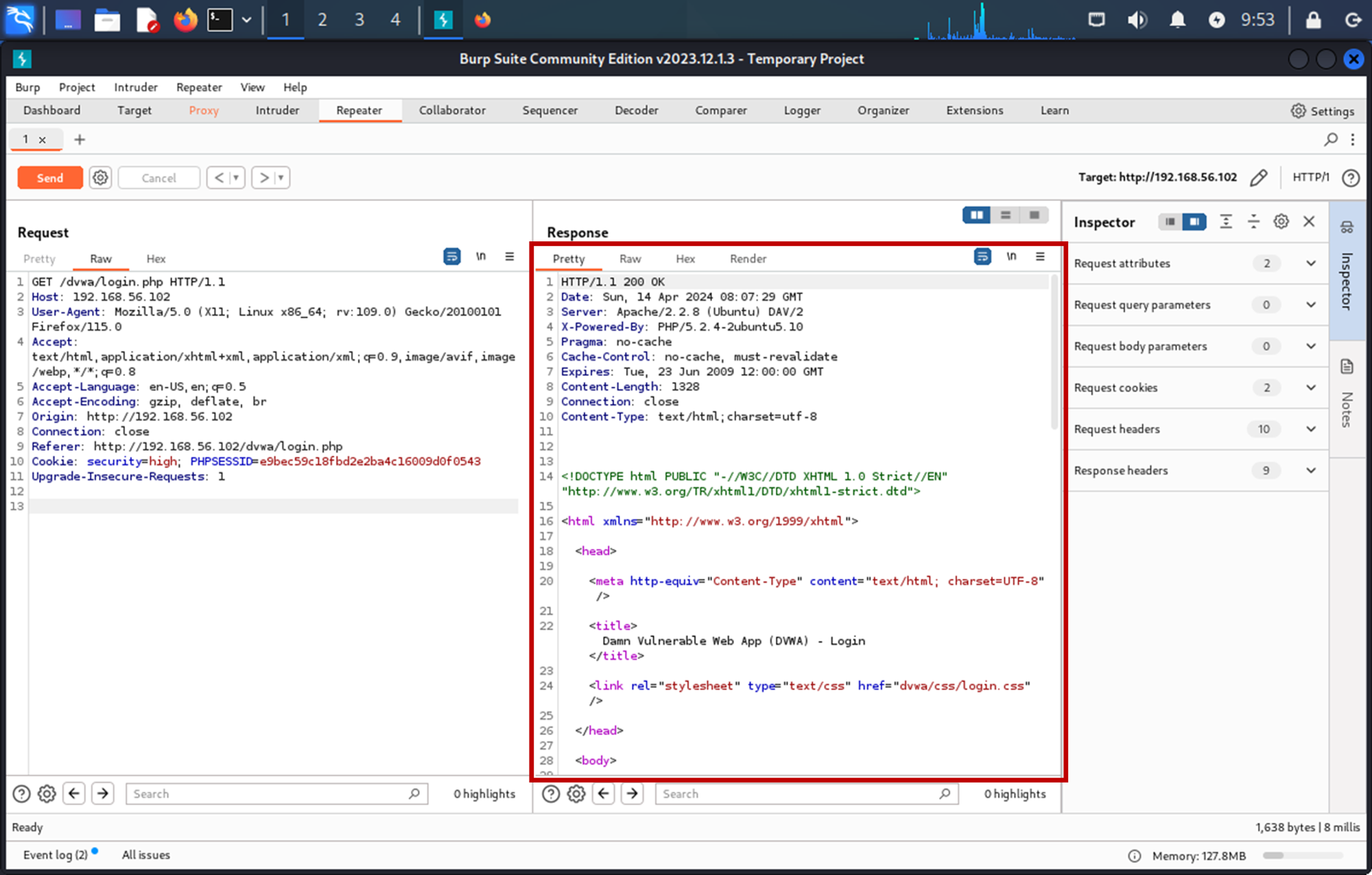The image size is (1372, 875).
Task: Click the Response pane search field
Action: pyautogui.click(x=807, y=793)
